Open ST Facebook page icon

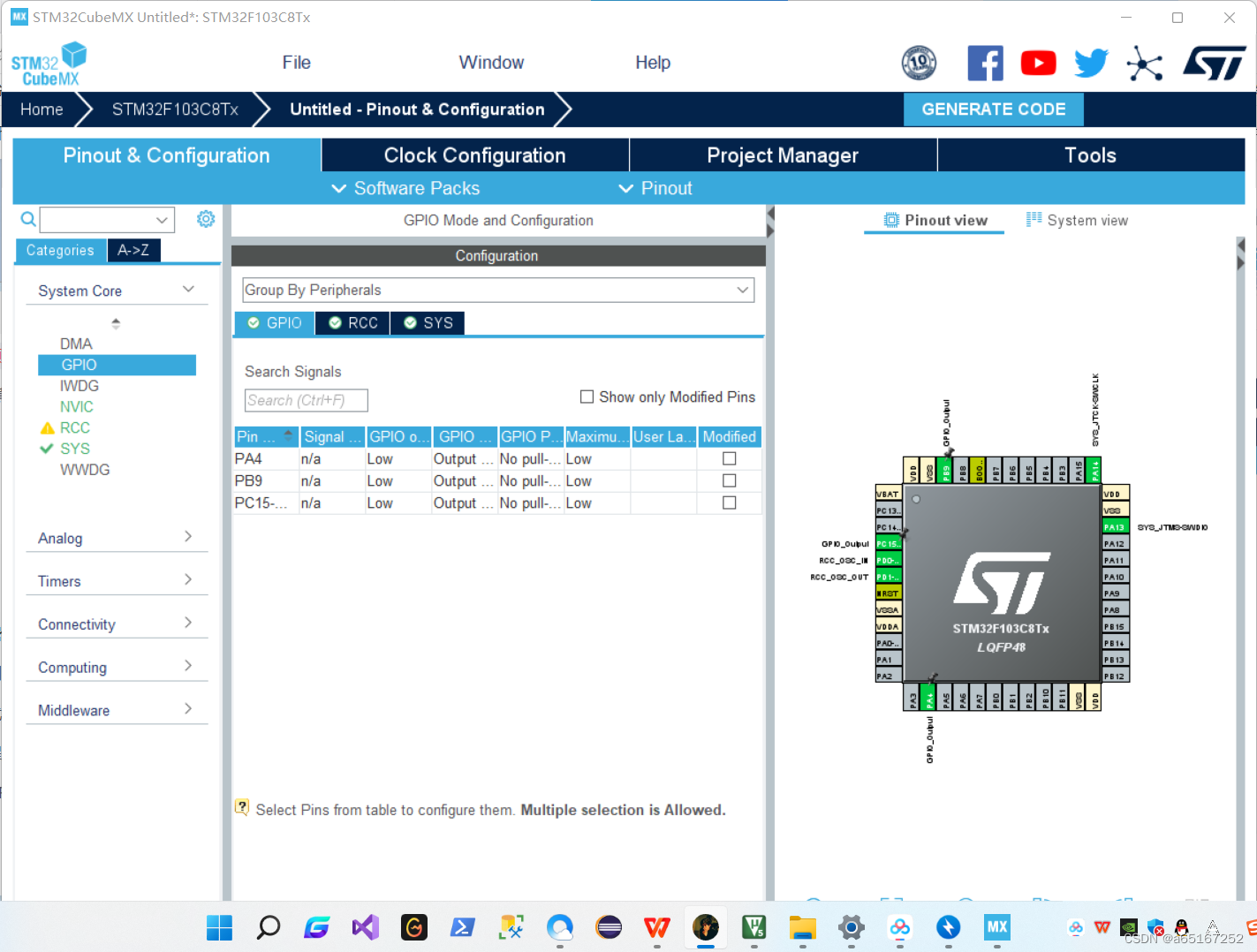tap(985, 64)
